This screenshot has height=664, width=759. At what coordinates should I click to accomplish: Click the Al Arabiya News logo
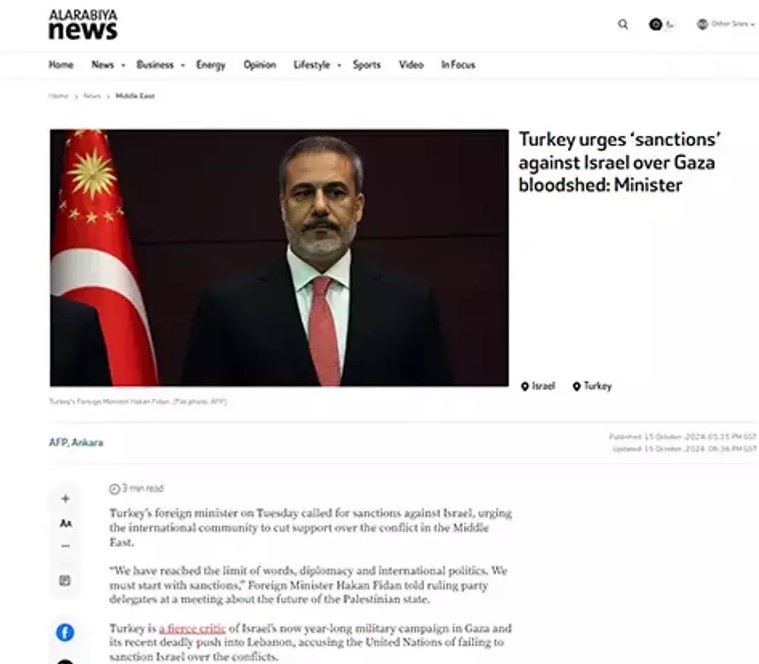coord(83,24)
